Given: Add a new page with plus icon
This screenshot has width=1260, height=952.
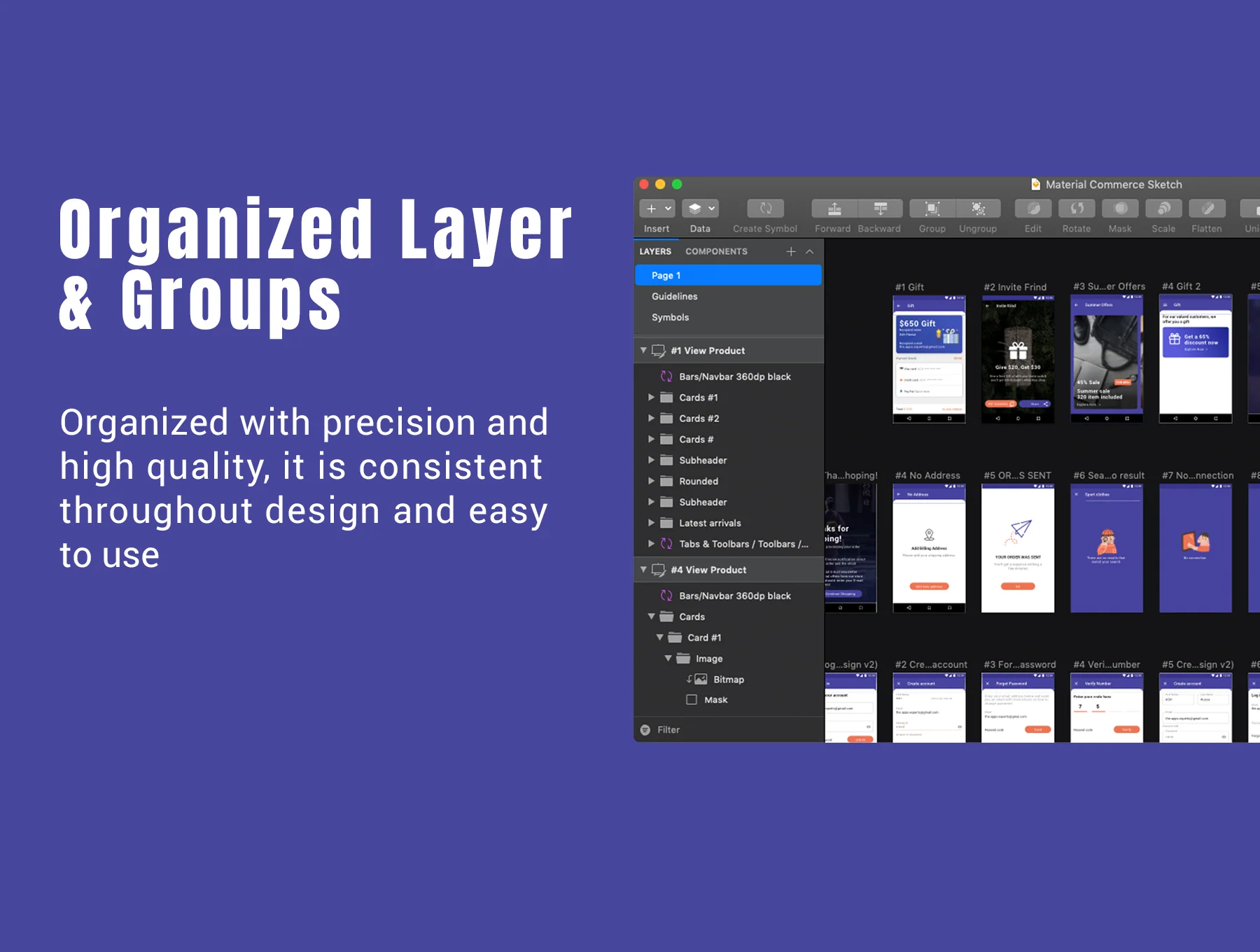Looking at the screenshot, I should (791, 251).
